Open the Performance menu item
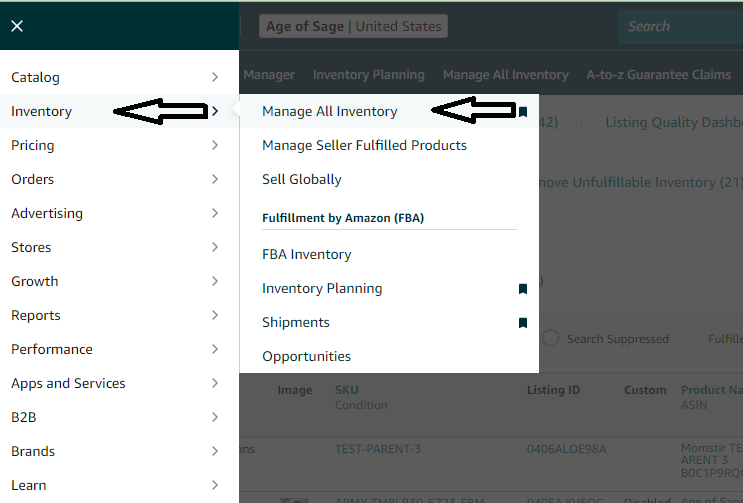The width and height of the screenshot is (743, 503). [x=119, y=350]
